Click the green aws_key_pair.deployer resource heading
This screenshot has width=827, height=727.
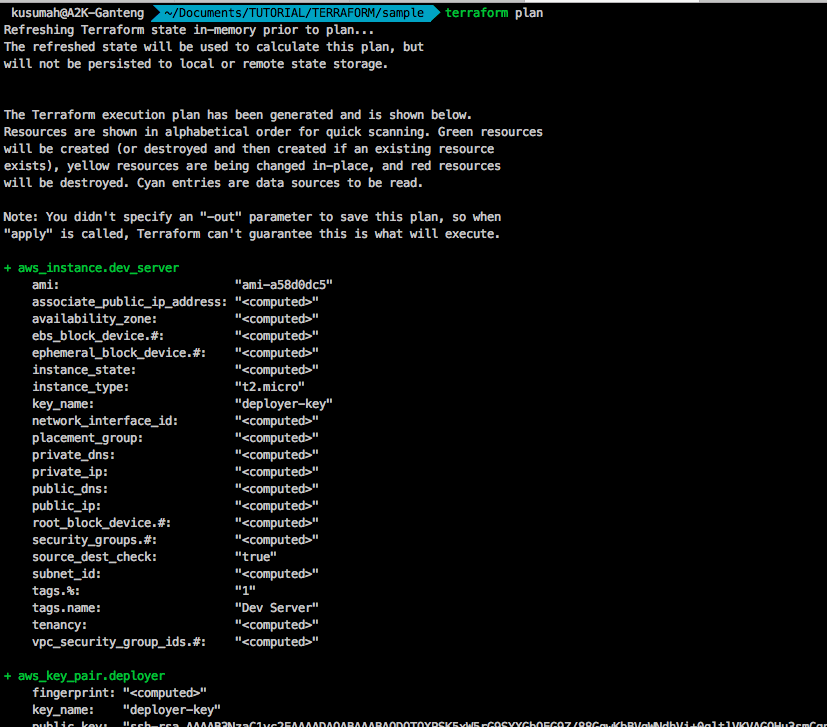pyautogui.click(x=91, y=675)
